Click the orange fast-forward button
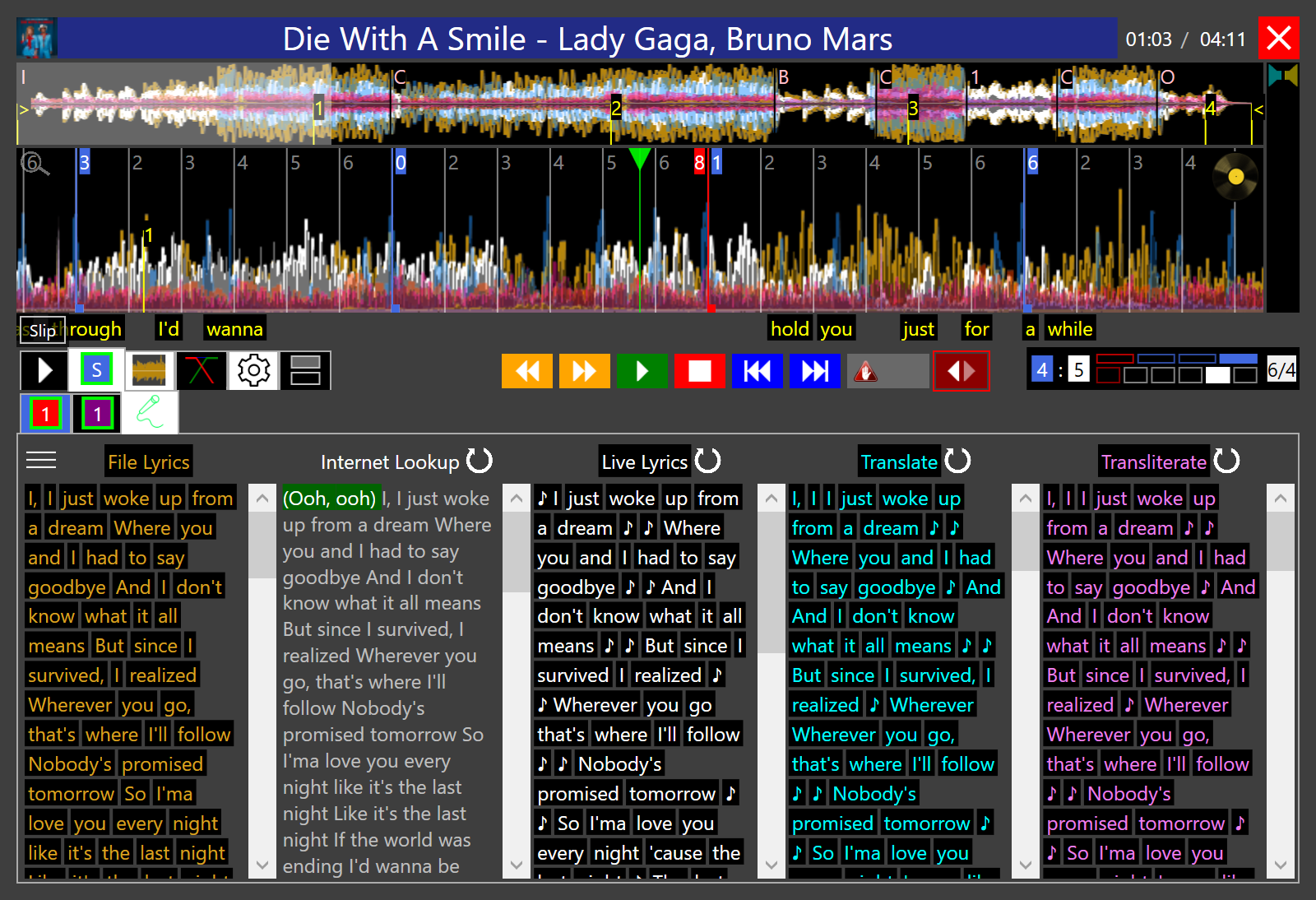Image resolution: width=1316 pixels, height=900 pixels. click(x=585, y=371)
